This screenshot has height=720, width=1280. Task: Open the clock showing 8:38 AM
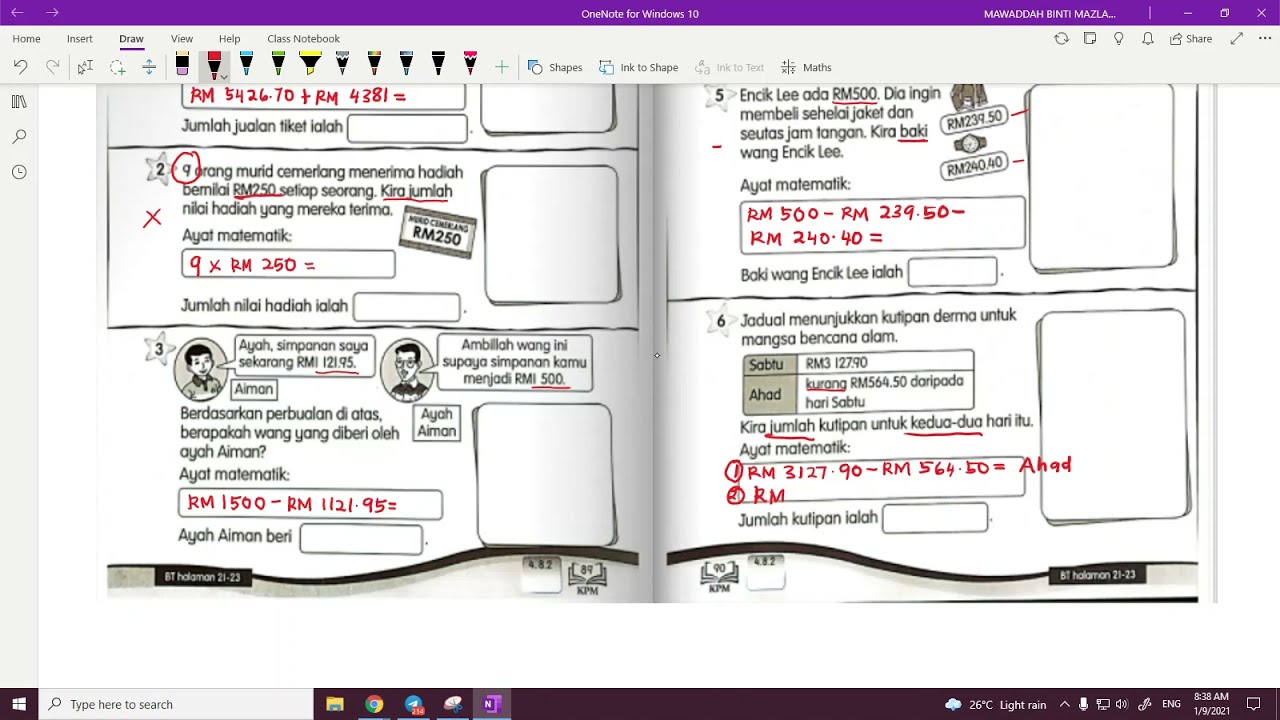coord(1211,704)
